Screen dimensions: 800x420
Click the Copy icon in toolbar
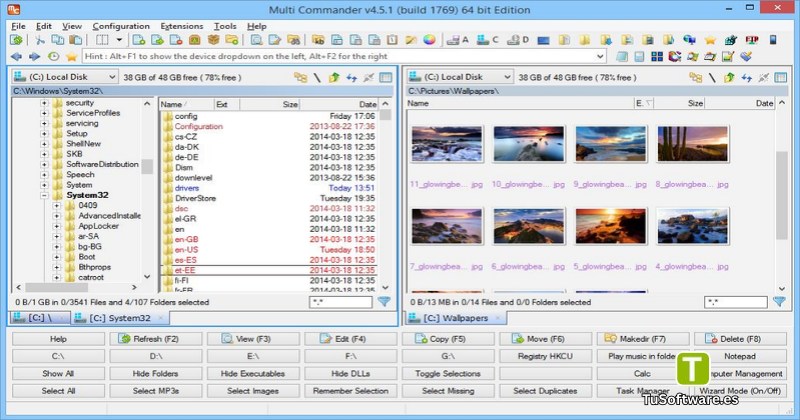tap(58, 40)
